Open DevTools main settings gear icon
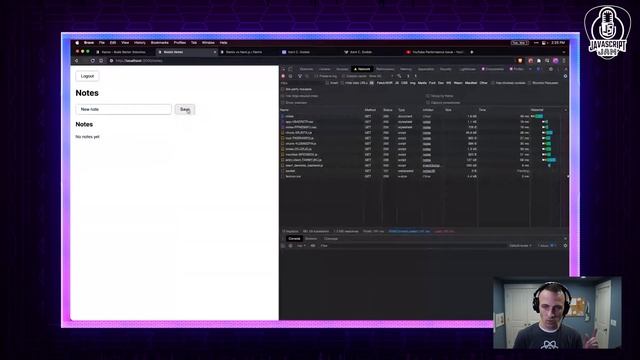640x360 pixels. [x=551, y=69]
